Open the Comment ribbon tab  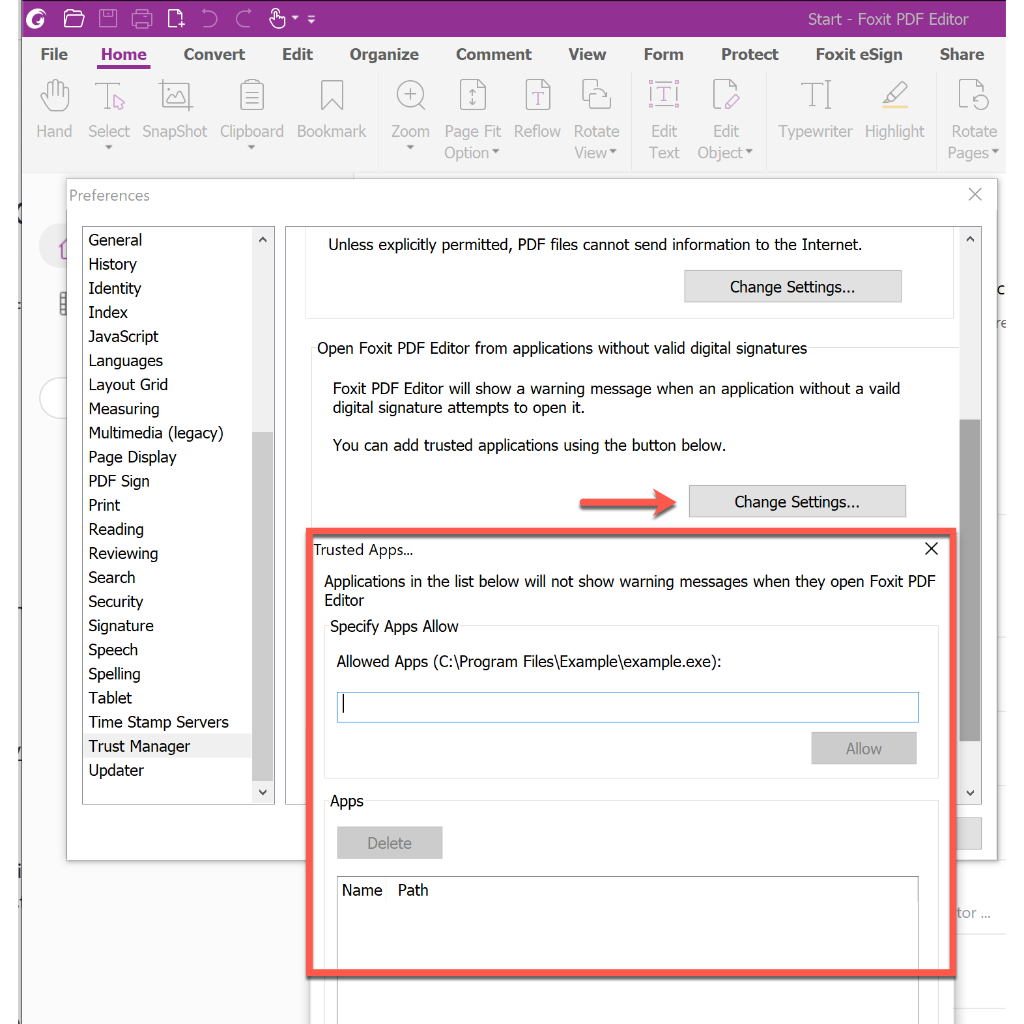click(494, 55)
